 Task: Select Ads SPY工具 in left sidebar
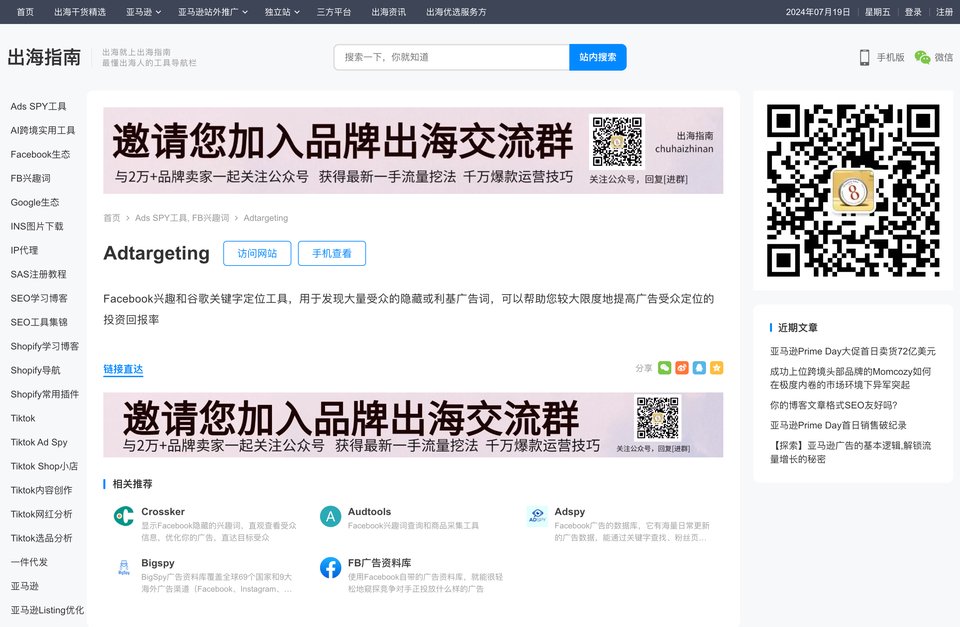38,107
